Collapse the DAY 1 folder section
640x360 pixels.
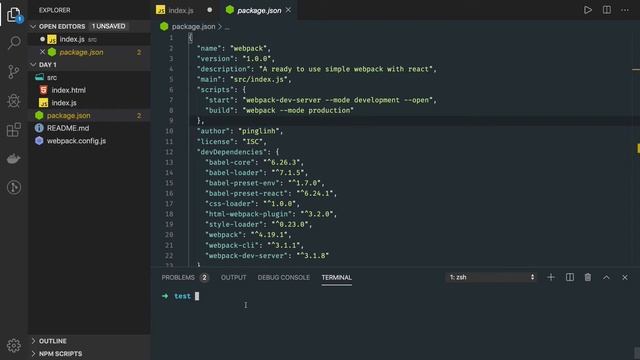[x=33, y=64]
